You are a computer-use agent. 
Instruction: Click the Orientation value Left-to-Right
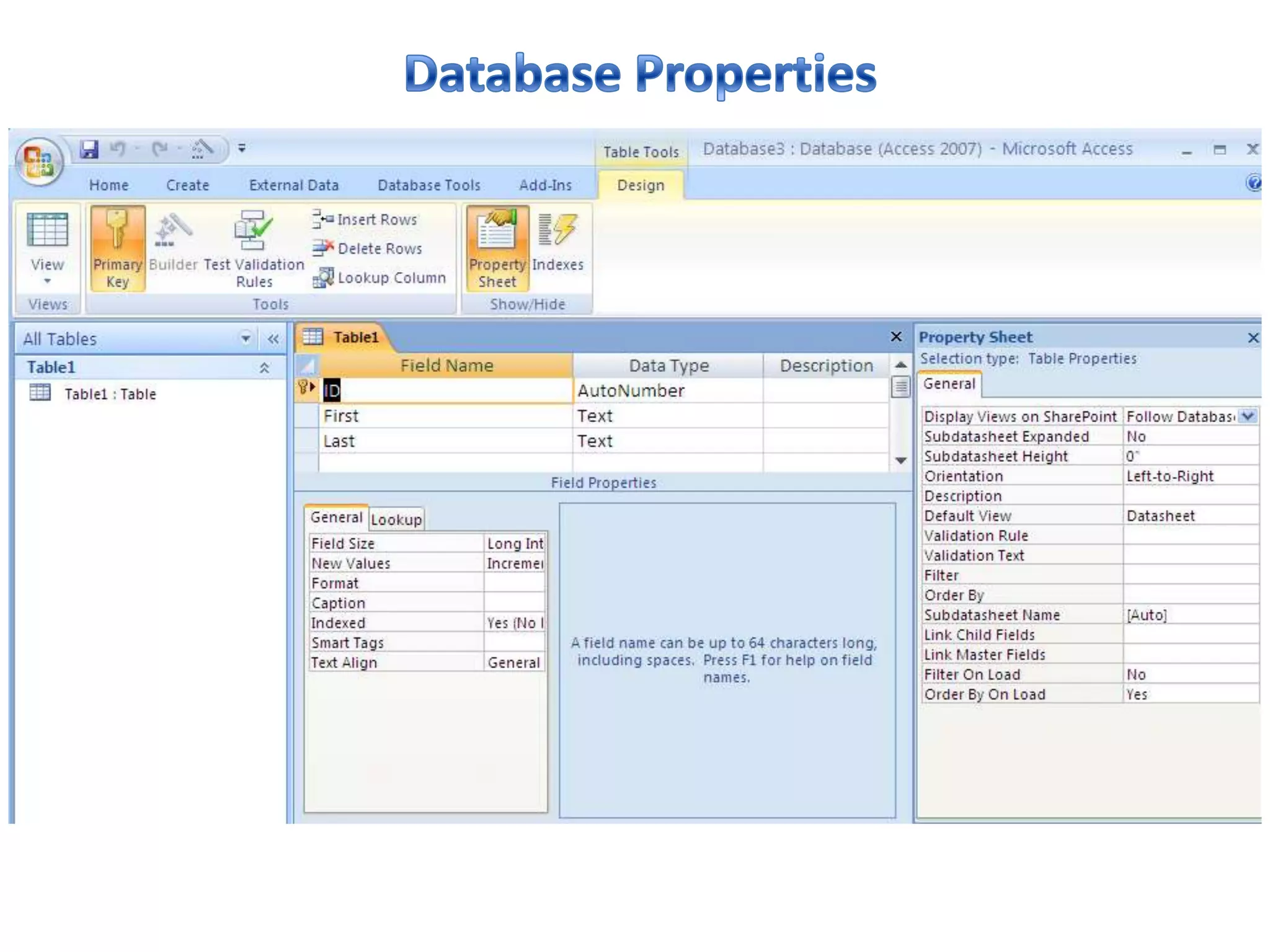1191,476
